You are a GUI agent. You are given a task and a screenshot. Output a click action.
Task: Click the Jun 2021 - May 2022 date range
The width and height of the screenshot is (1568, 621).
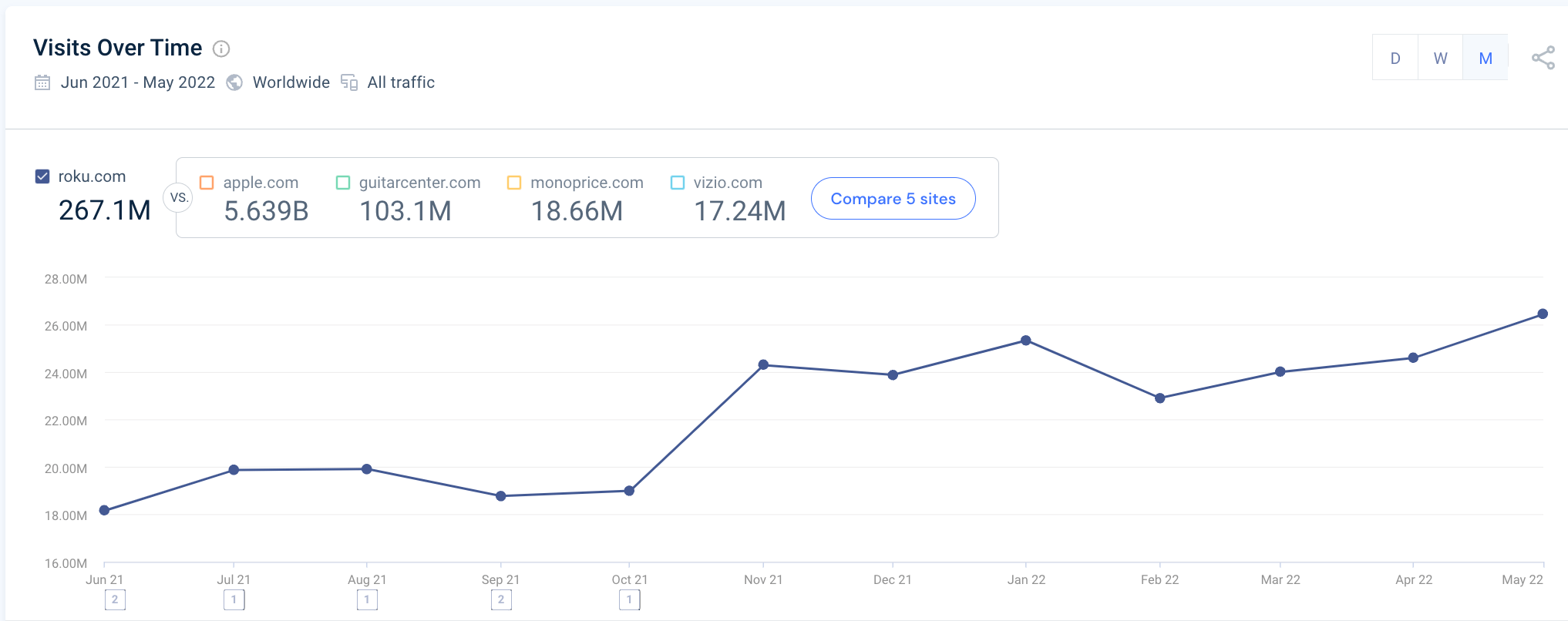[x=138, y=82]
